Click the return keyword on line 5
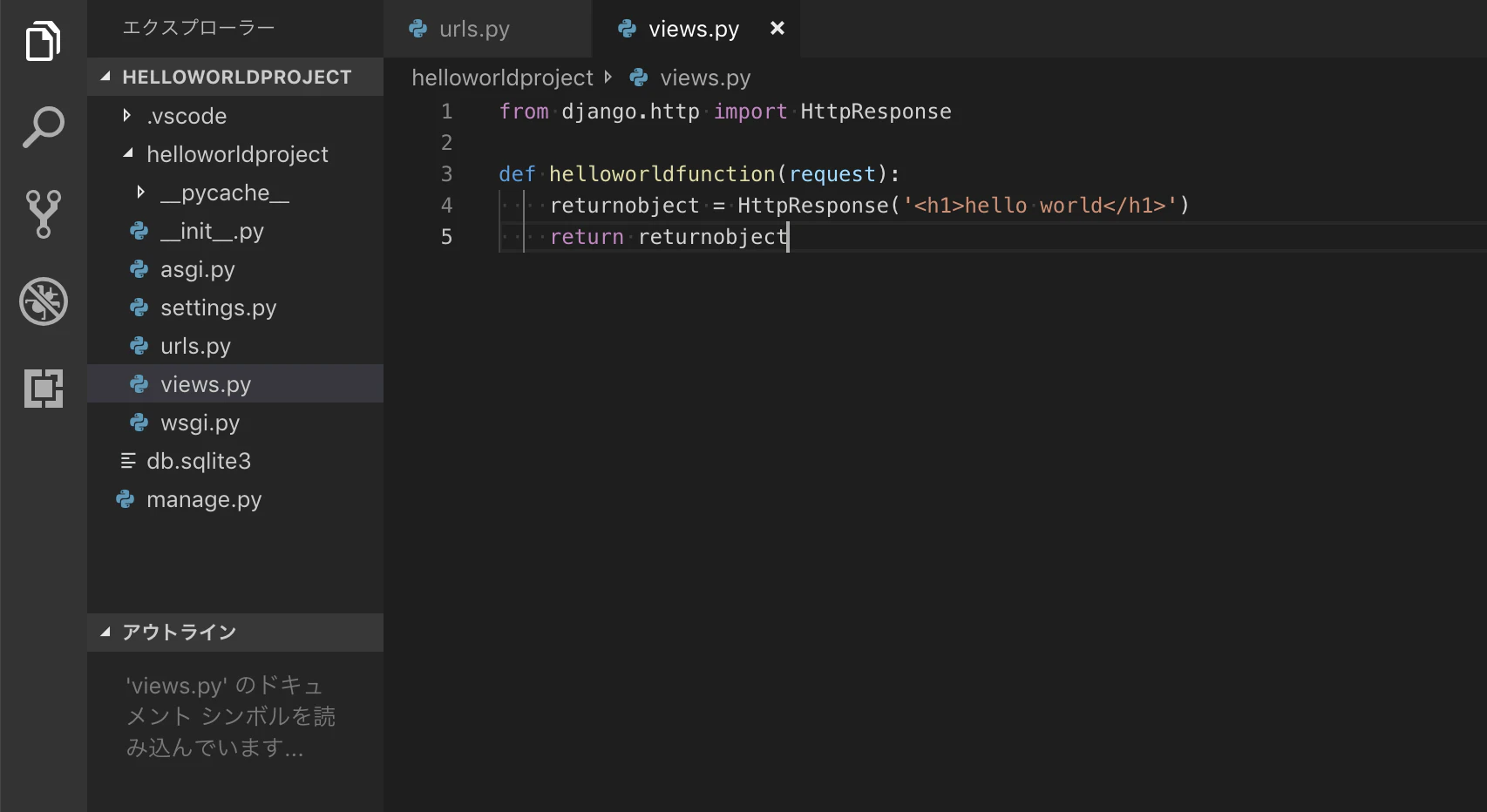Viewport: 1487px width, 812px height. click(x=587, y=237)
